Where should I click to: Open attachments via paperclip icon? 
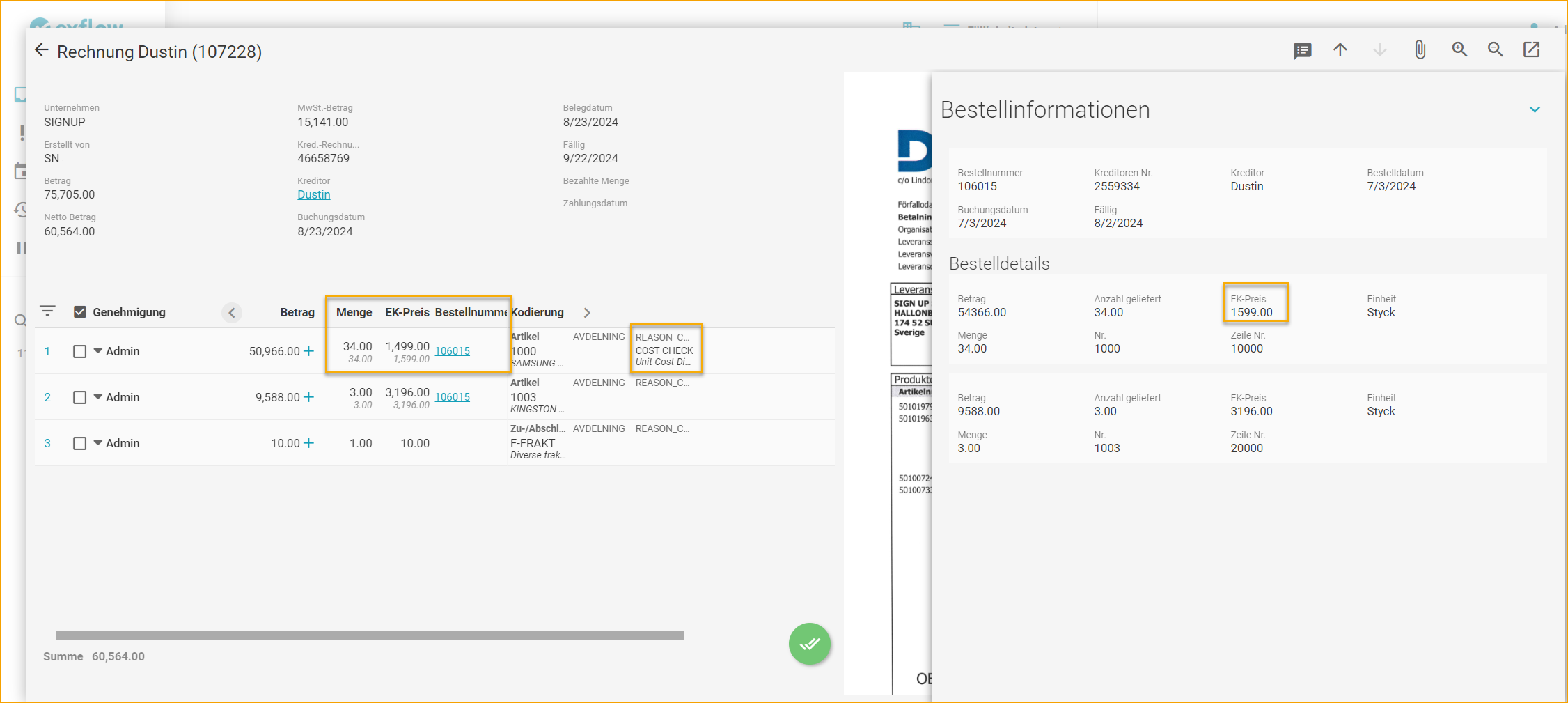point(1420,50)
